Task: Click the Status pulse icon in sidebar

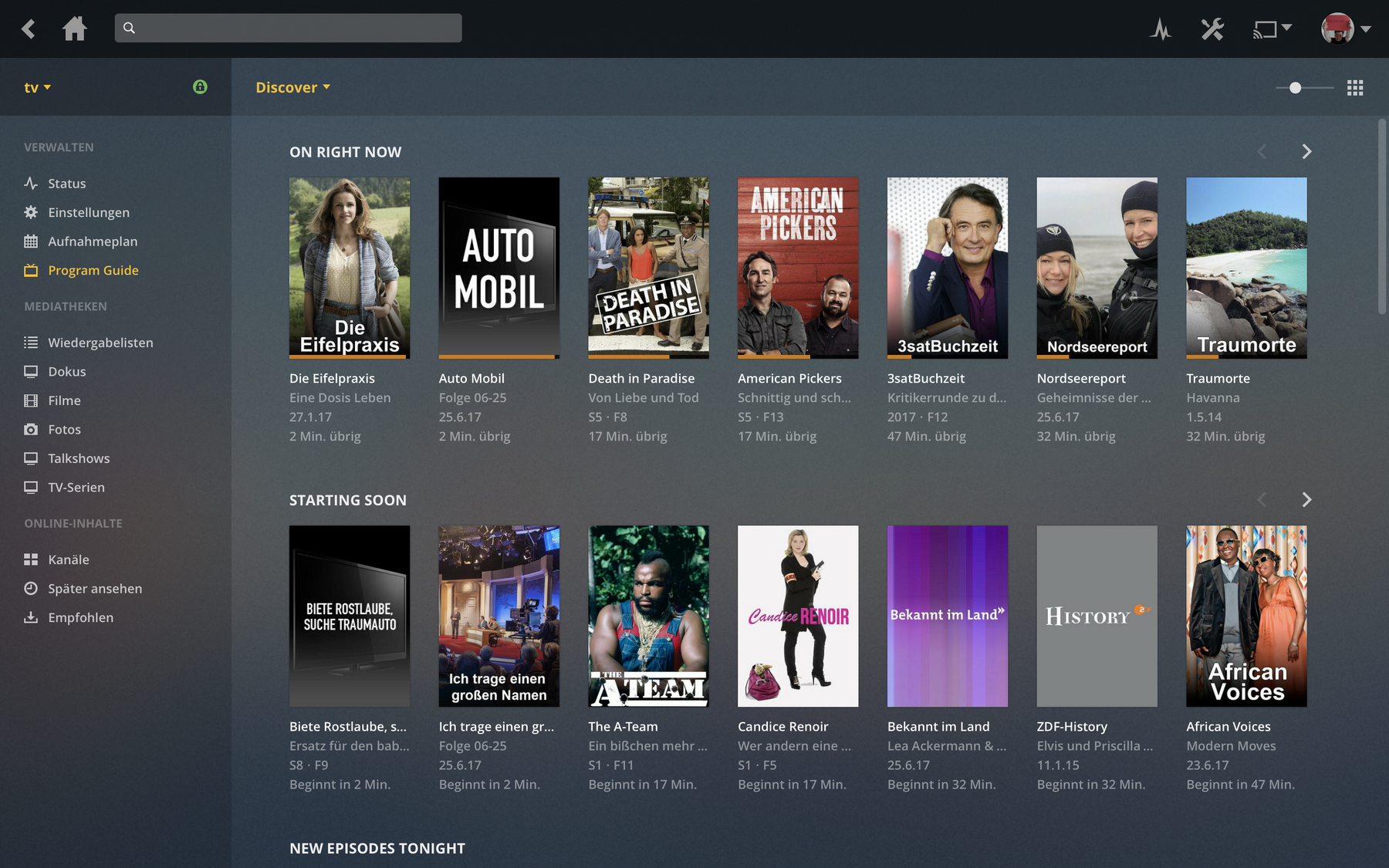Action: coord(31,184)
